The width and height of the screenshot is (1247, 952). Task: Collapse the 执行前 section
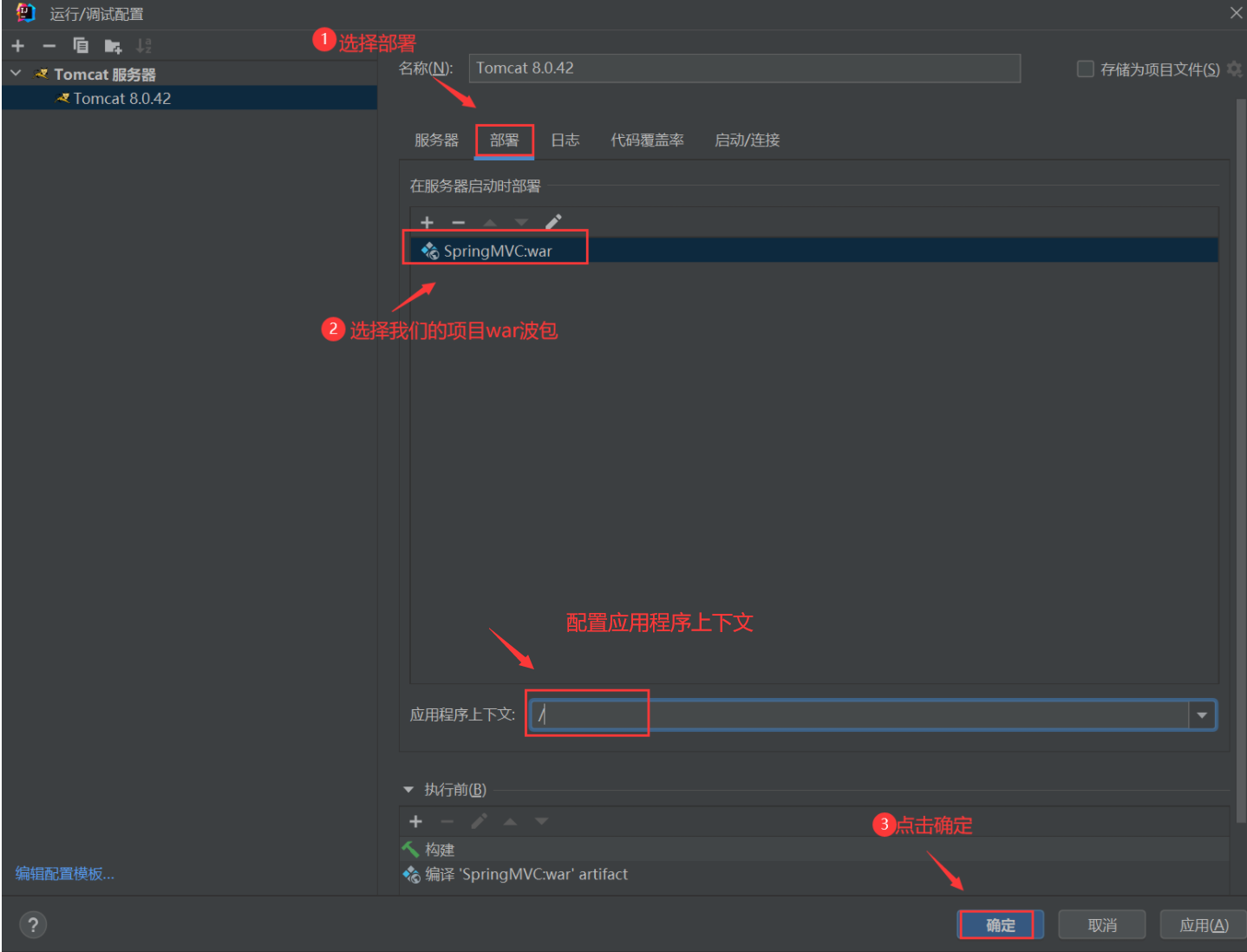(408, 790)
